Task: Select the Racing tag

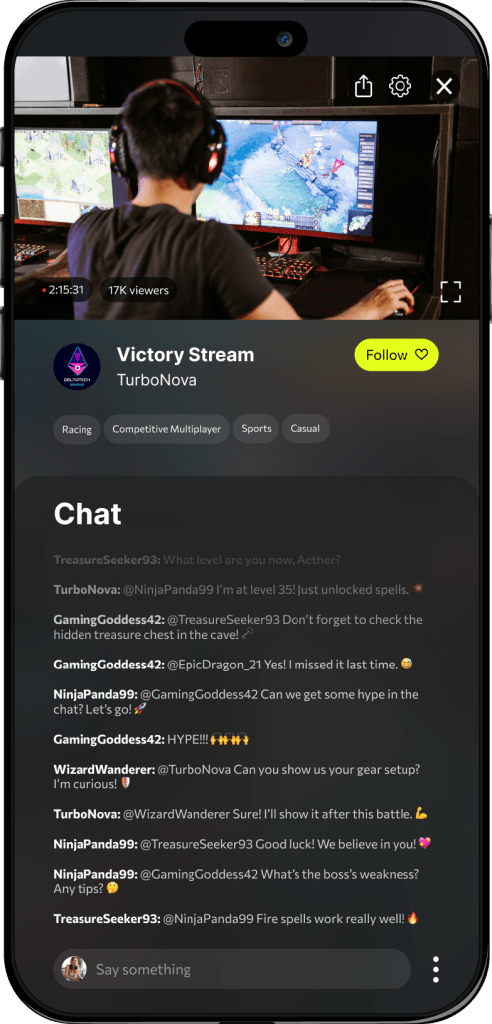Action: coord(77,430)
